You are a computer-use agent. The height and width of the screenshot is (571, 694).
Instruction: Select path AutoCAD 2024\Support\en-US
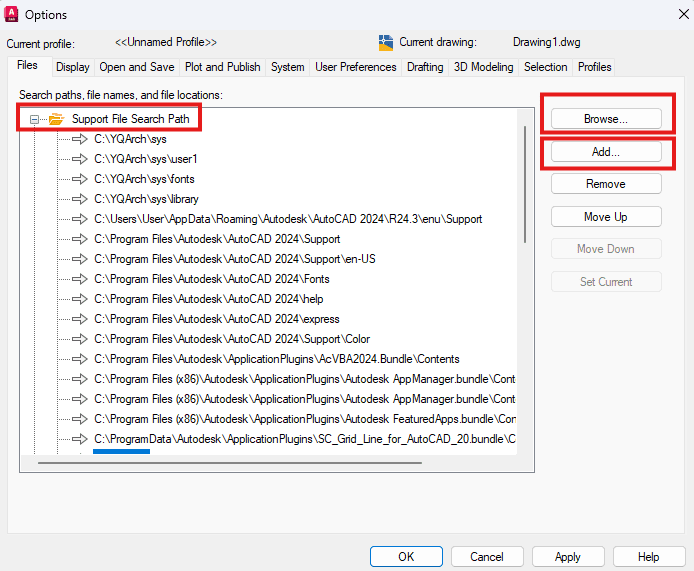point(235,259)
